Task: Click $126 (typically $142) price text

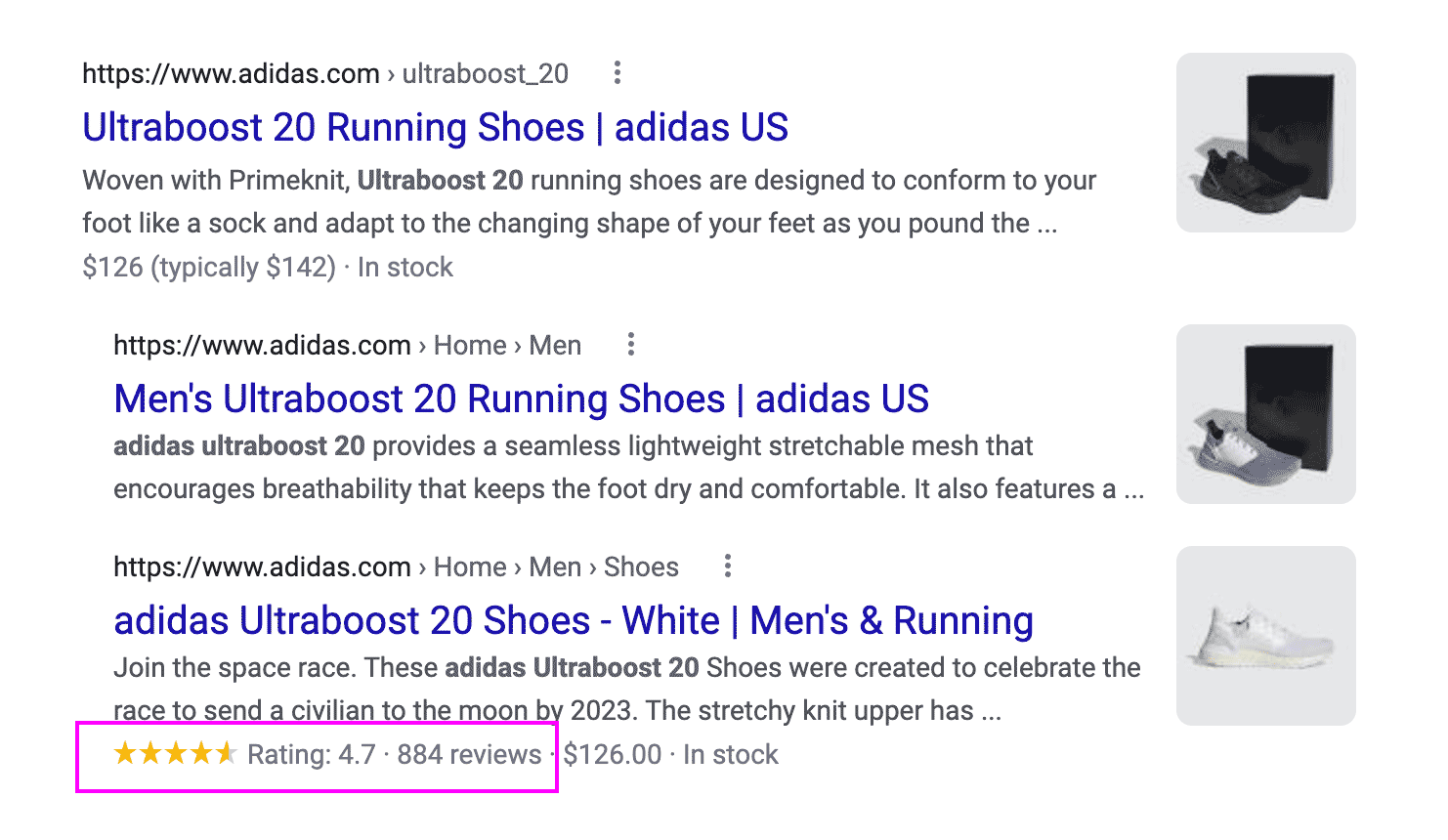Action: [x=208, y=267]
